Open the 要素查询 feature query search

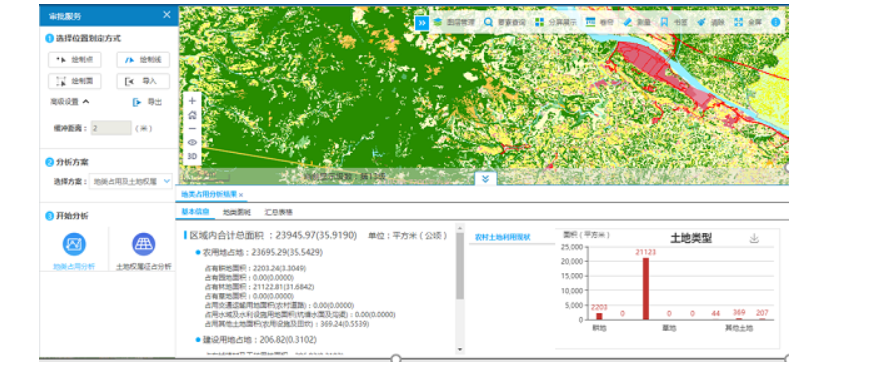(505, 22)
